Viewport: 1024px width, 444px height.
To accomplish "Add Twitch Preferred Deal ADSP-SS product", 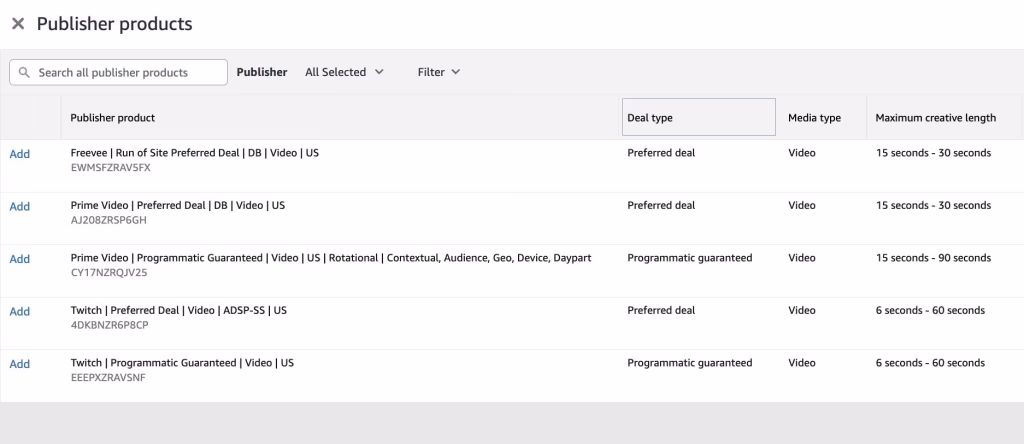I will click(x=20, y=311).
